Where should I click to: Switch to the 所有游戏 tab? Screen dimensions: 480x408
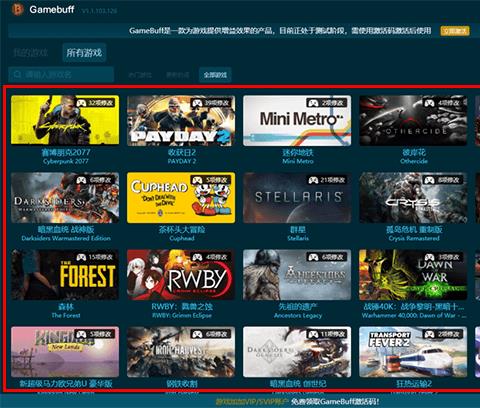pos(84,53)
